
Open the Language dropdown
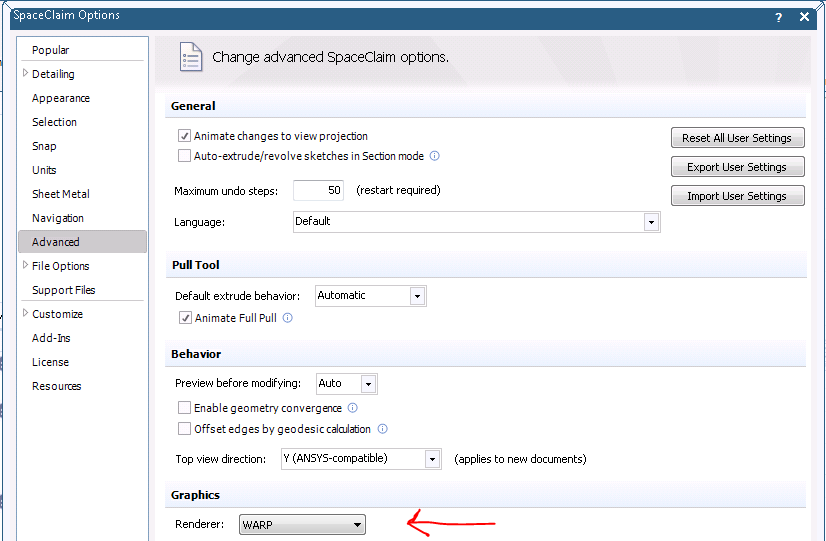pyautogui.click(x=651, y=222)
